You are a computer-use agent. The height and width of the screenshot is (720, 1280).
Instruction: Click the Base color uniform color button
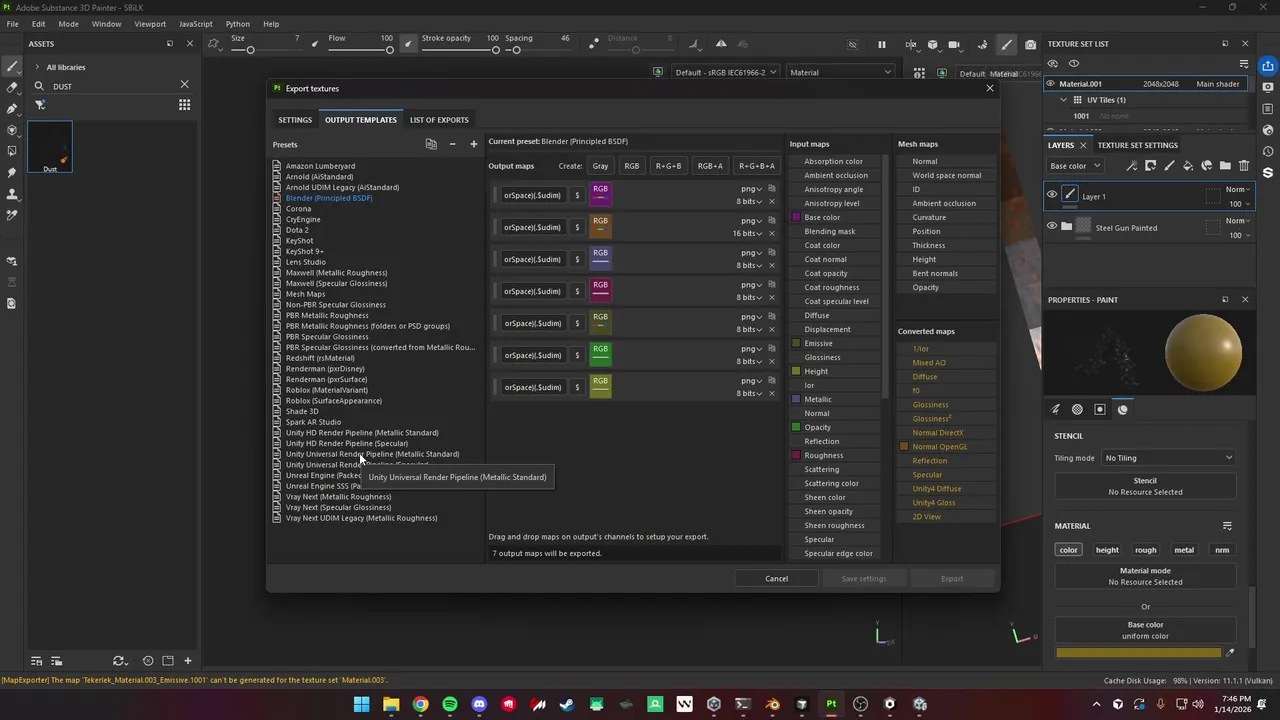coord(1145,630)
